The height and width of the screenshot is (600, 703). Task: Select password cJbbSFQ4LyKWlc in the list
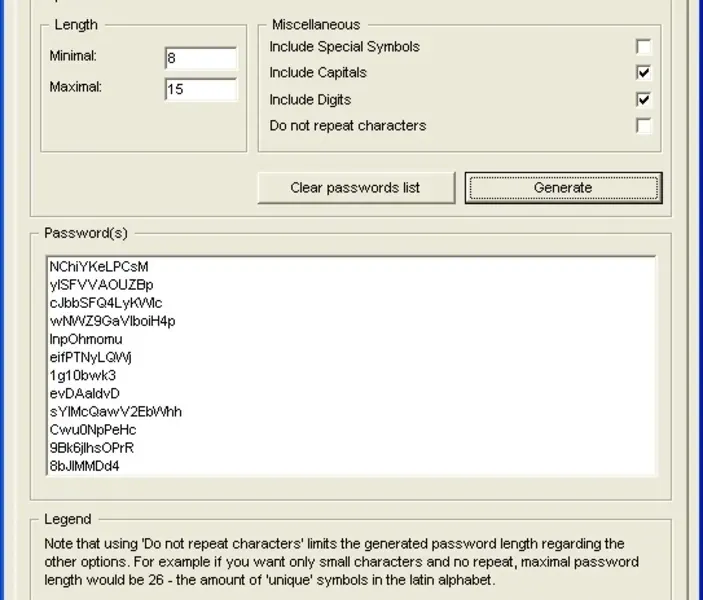tap(105, 303)
